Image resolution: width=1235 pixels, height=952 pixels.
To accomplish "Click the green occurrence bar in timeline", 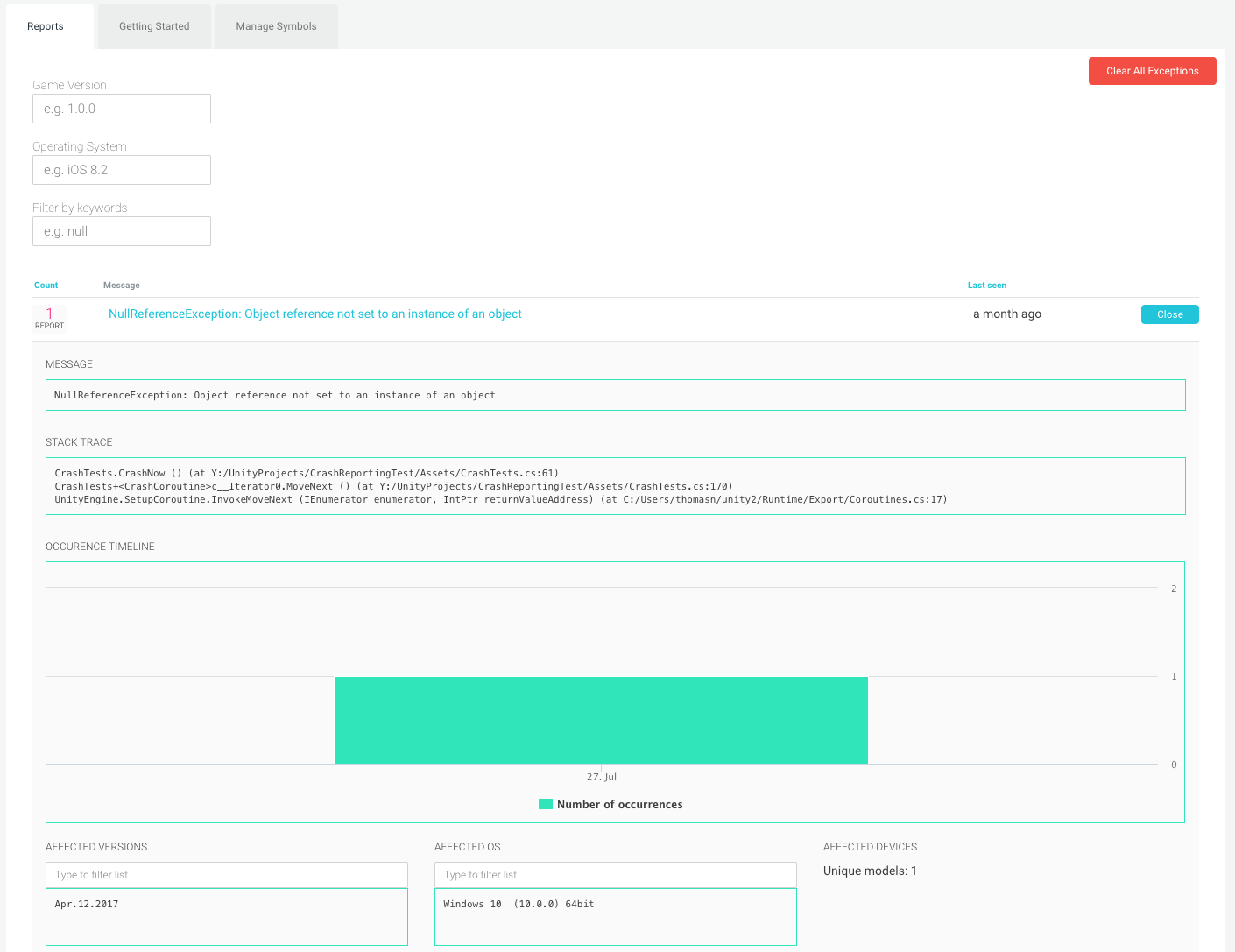I will pos(601,720).
